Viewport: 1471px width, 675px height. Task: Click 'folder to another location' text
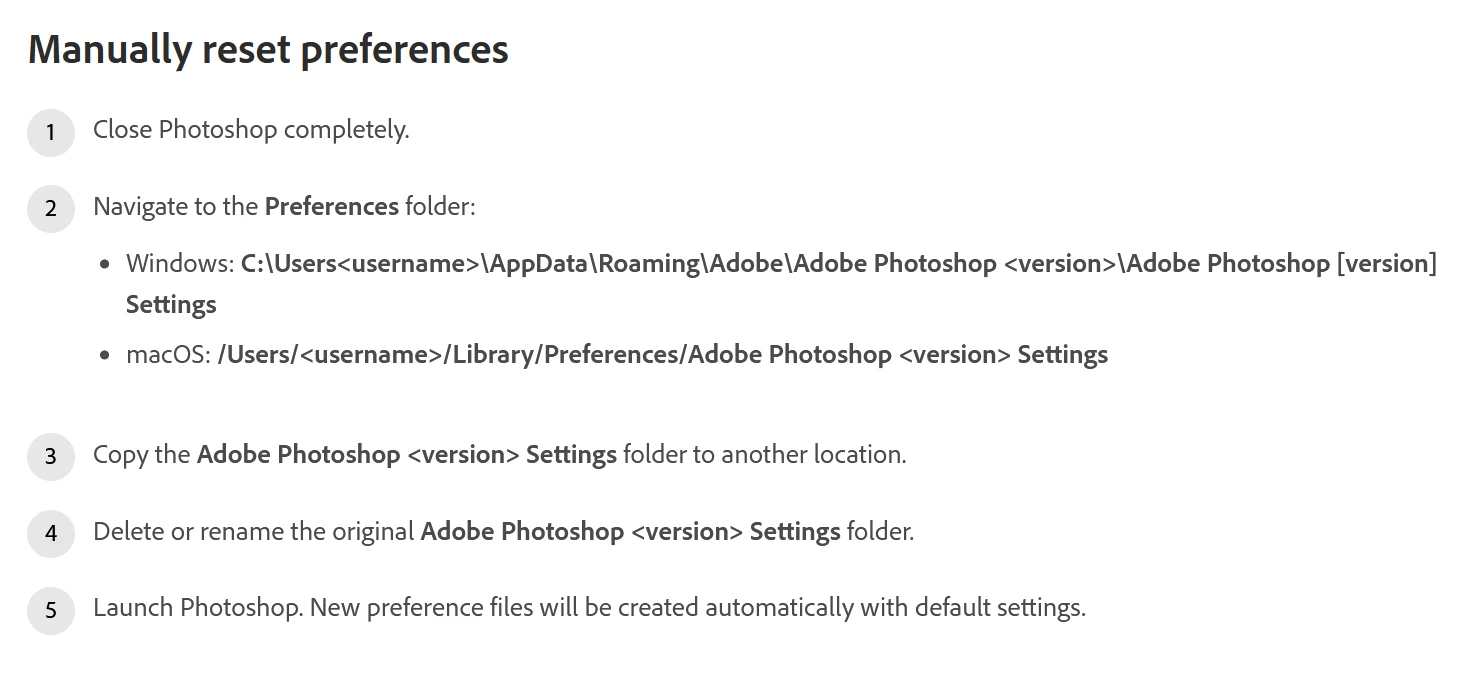764,454
